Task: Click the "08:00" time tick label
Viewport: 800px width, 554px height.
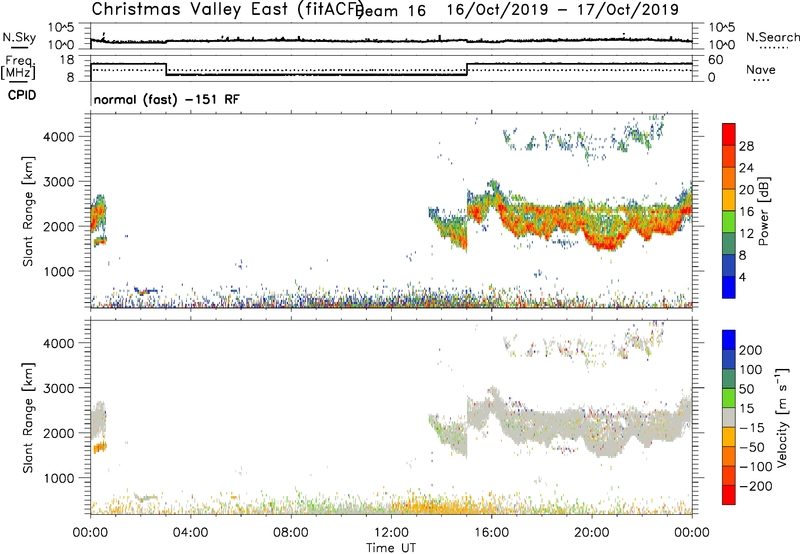Action: (x=291, y=533)
